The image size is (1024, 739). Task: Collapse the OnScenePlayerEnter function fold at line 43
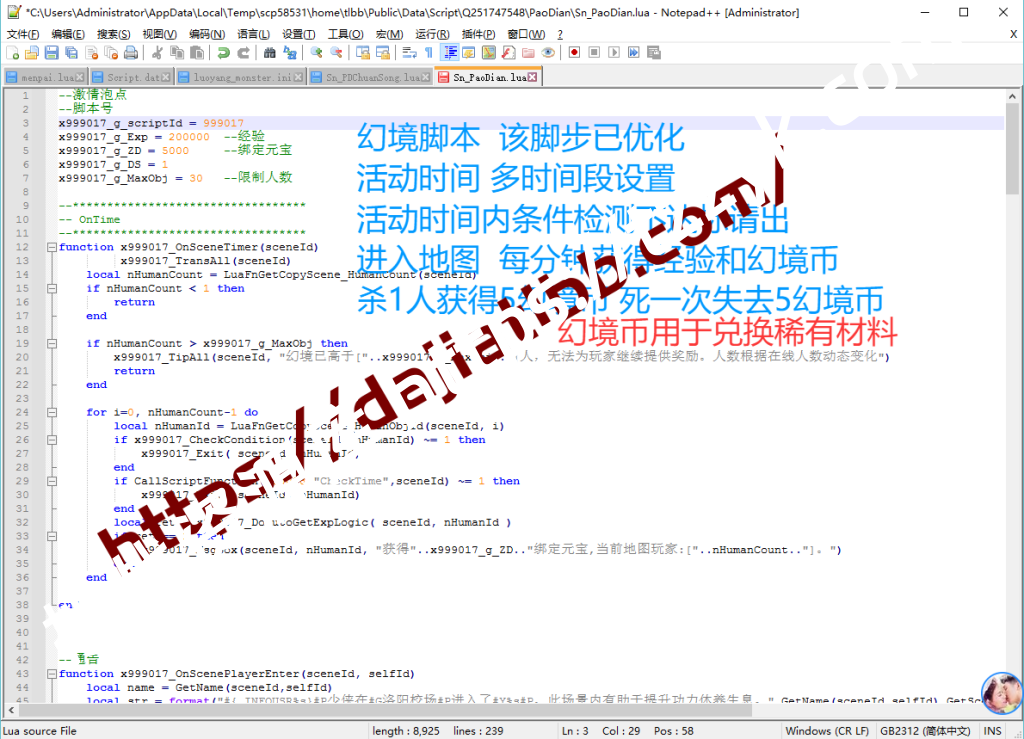pyautogui.click(x=50, y=674)
